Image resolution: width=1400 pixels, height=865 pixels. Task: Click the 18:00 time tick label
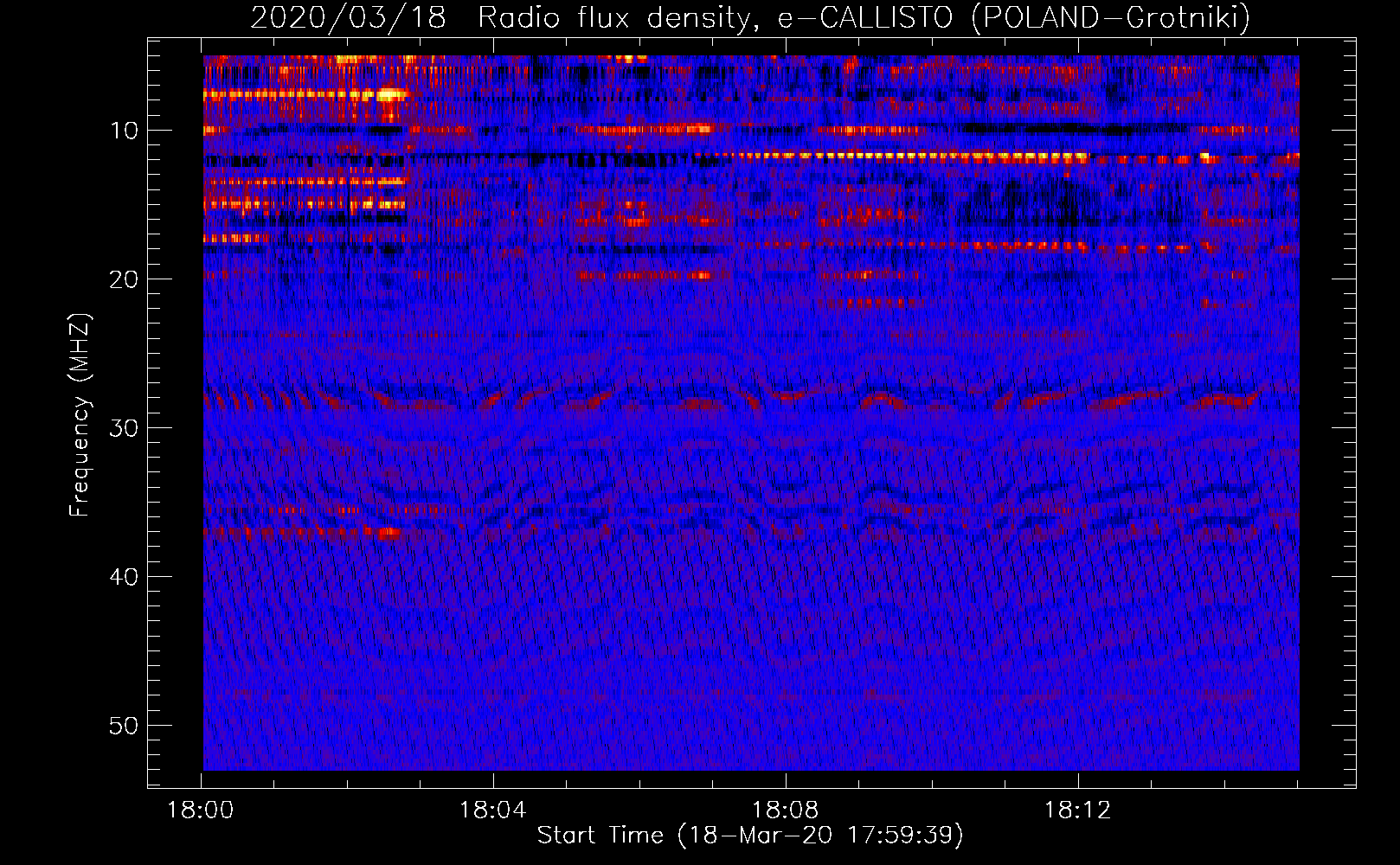(201, 811)
